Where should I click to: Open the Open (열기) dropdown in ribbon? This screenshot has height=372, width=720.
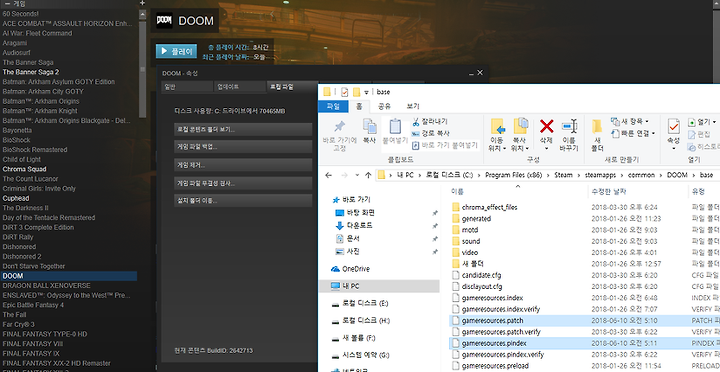coord(702,122)
